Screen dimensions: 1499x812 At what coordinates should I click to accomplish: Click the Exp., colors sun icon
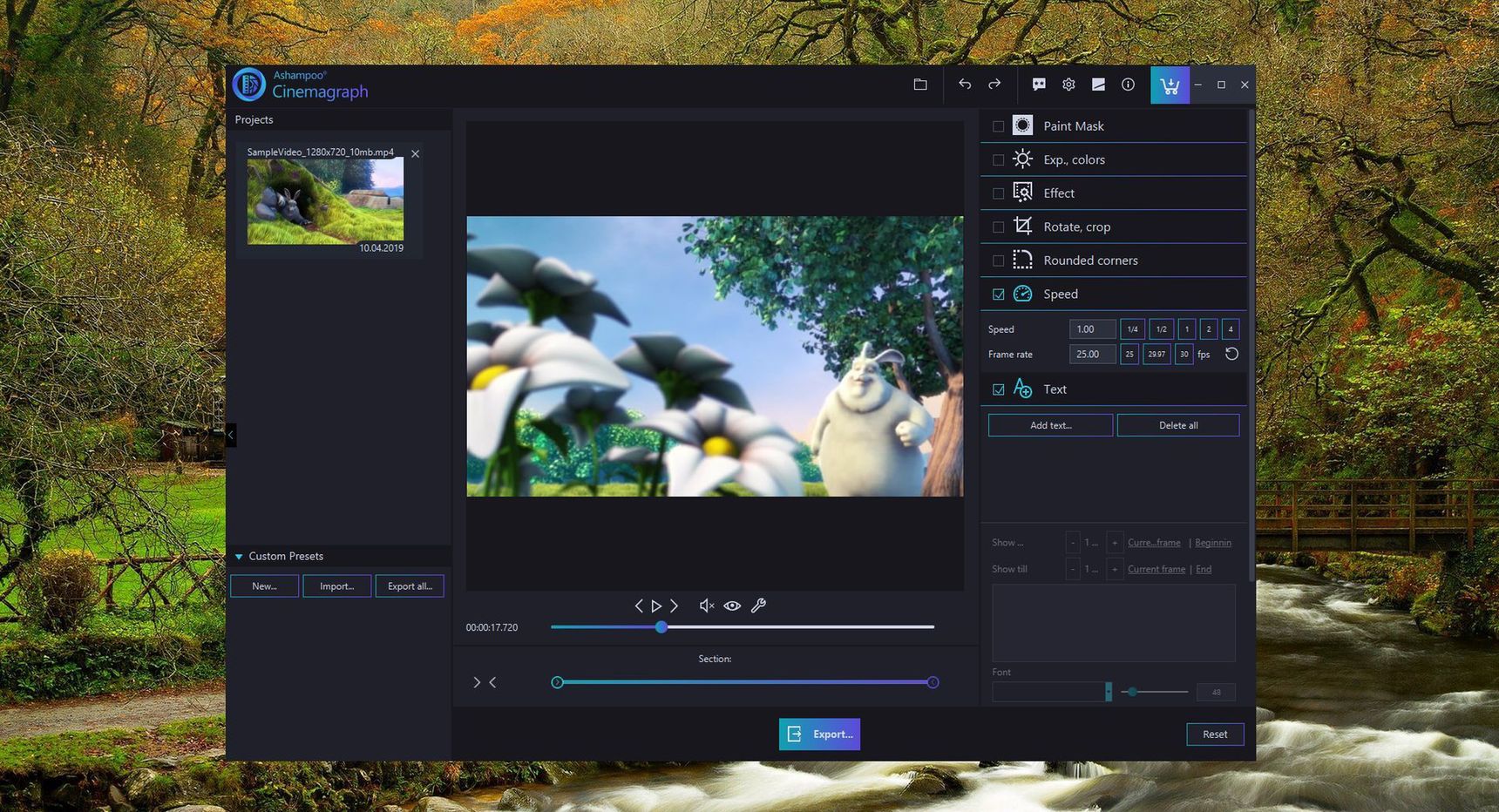[1023, 159]
